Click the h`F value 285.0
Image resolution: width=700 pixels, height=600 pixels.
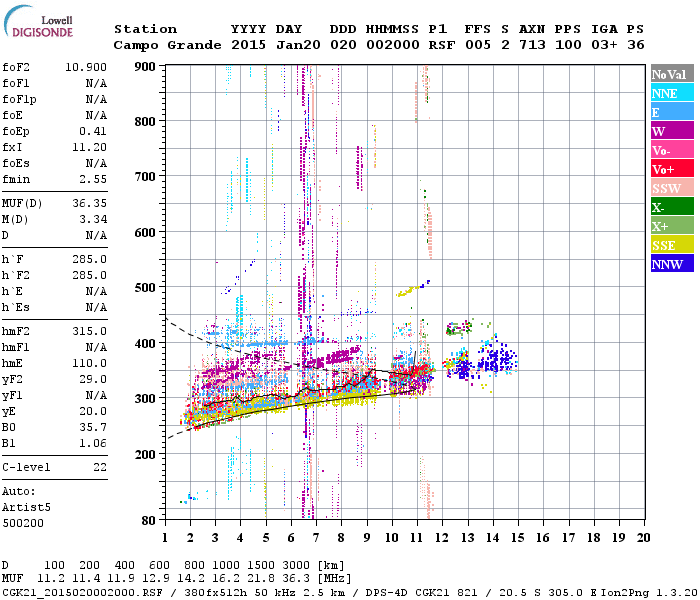pos(89,259)
